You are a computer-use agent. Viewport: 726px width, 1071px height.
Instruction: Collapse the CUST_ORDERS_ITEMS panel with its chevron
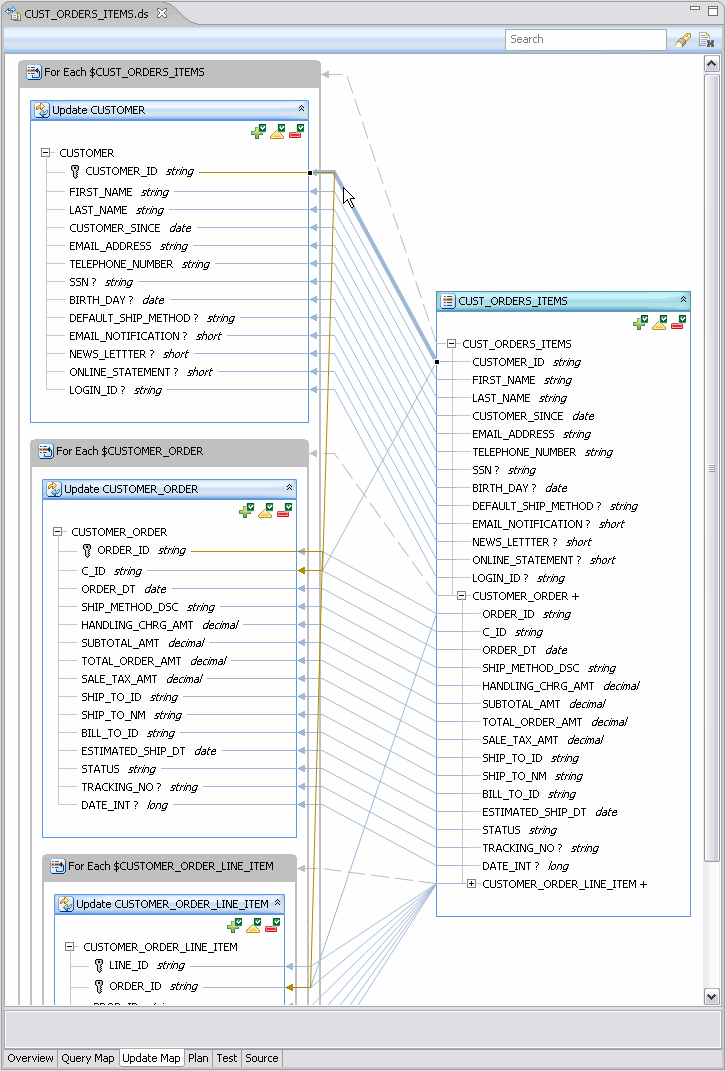point(684,300)
